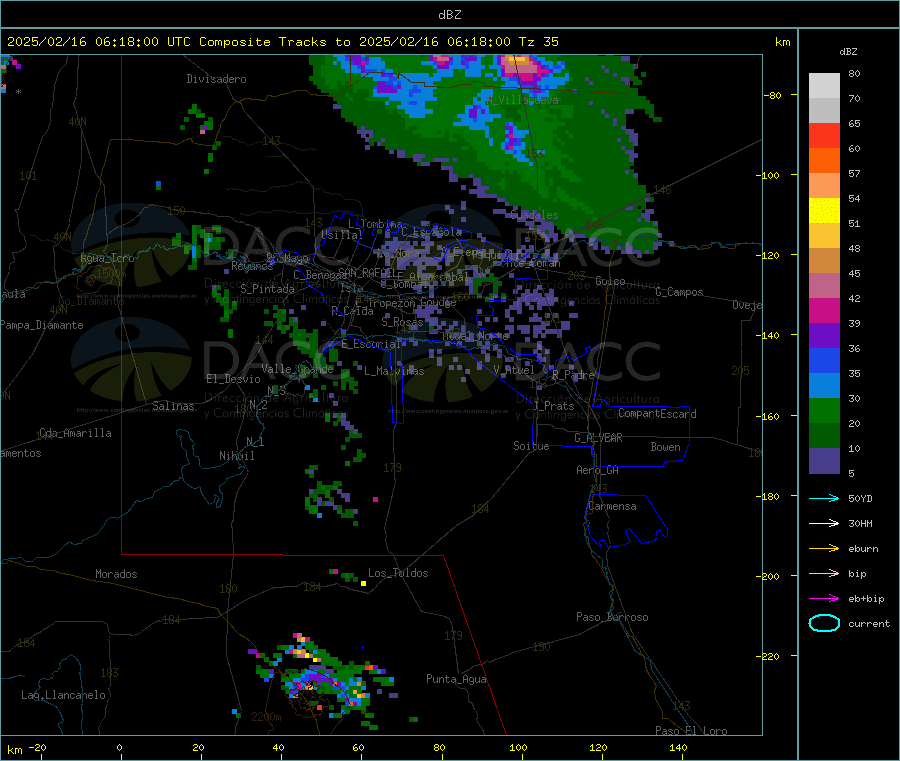Click the cyan current ellipse icon
The height and width of the screenshot is (761, 900).
pyautogui.click(x=824, y=623)
